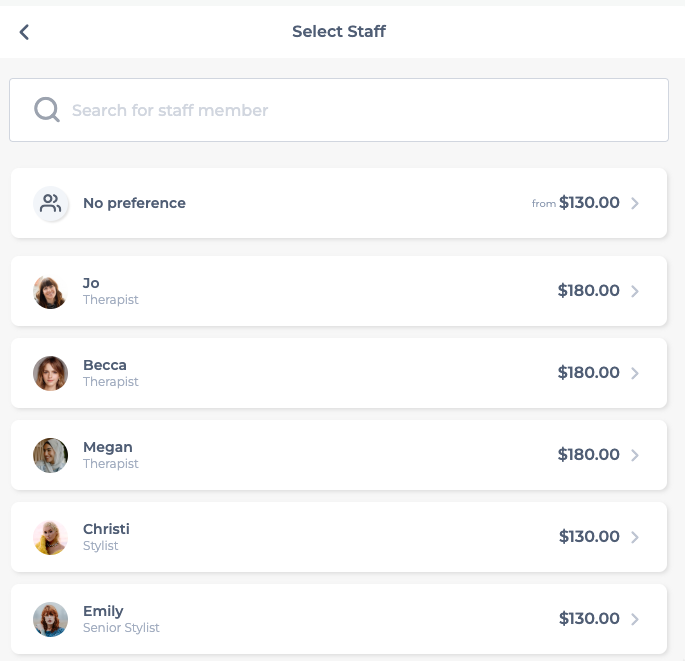
Task: Click Megan's avatar picture
Action: [x=51, y=455]
